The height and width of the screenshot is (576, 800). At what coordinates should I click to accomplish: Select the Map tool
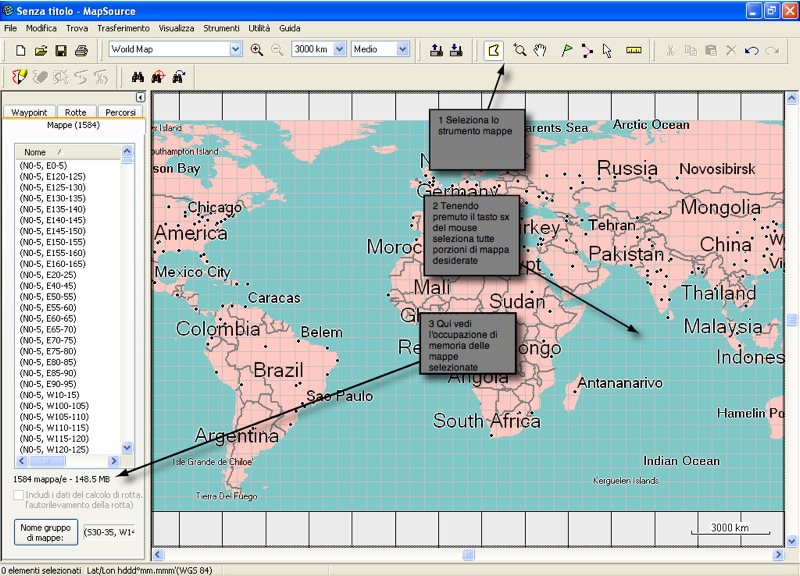[x=493, y=50]
